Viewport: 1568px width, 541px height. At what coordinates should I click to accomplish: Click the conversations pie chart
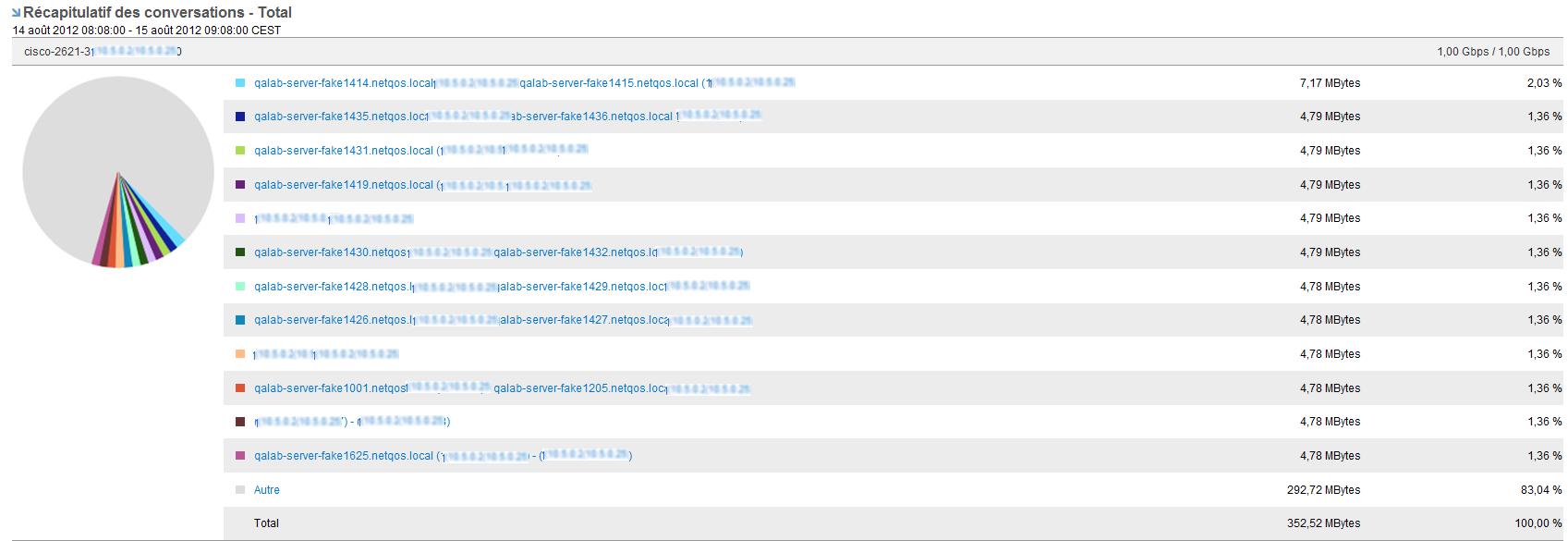[118, 172]
